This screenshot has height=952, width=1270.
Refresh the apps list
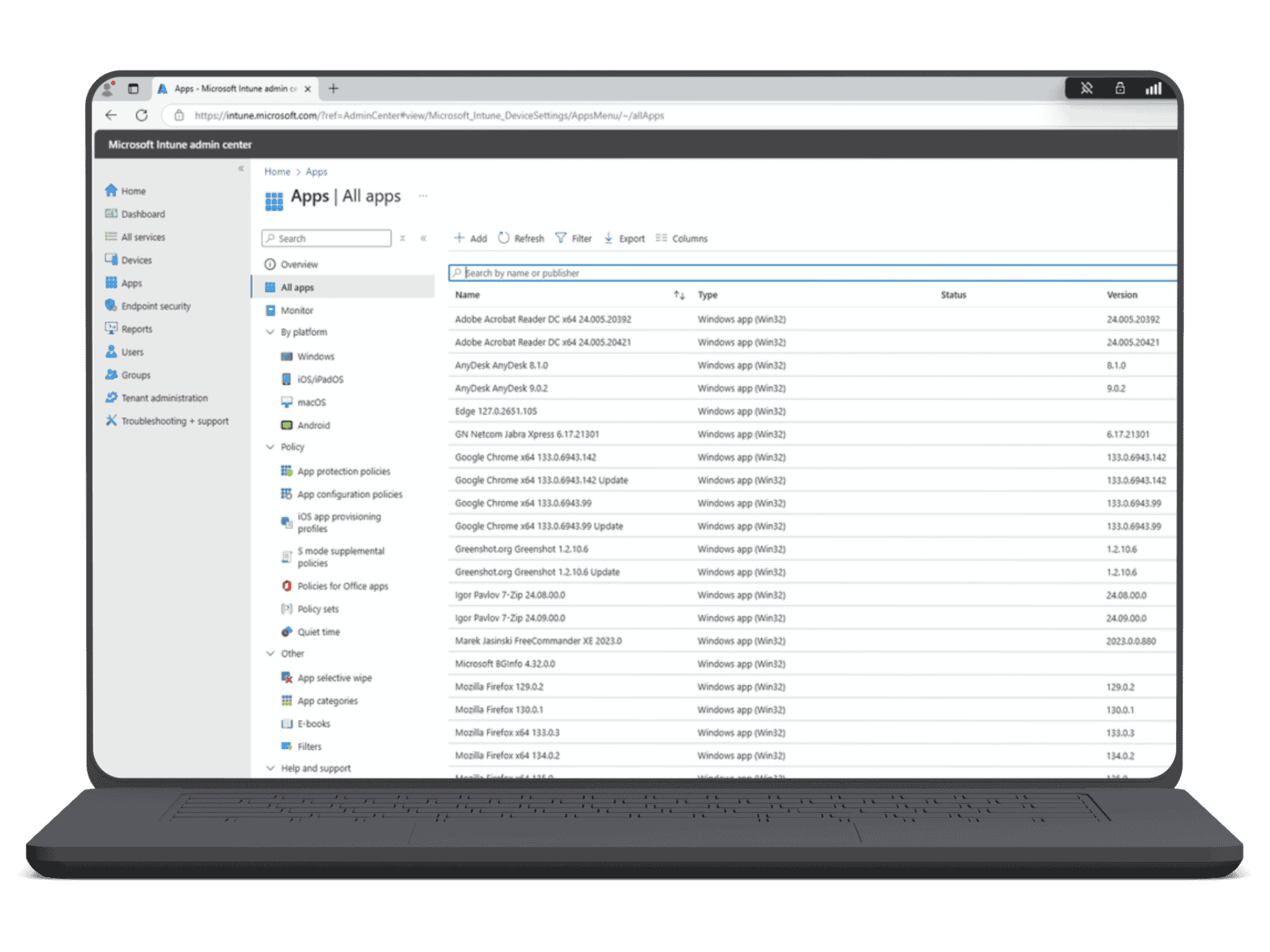pos(521,238)
